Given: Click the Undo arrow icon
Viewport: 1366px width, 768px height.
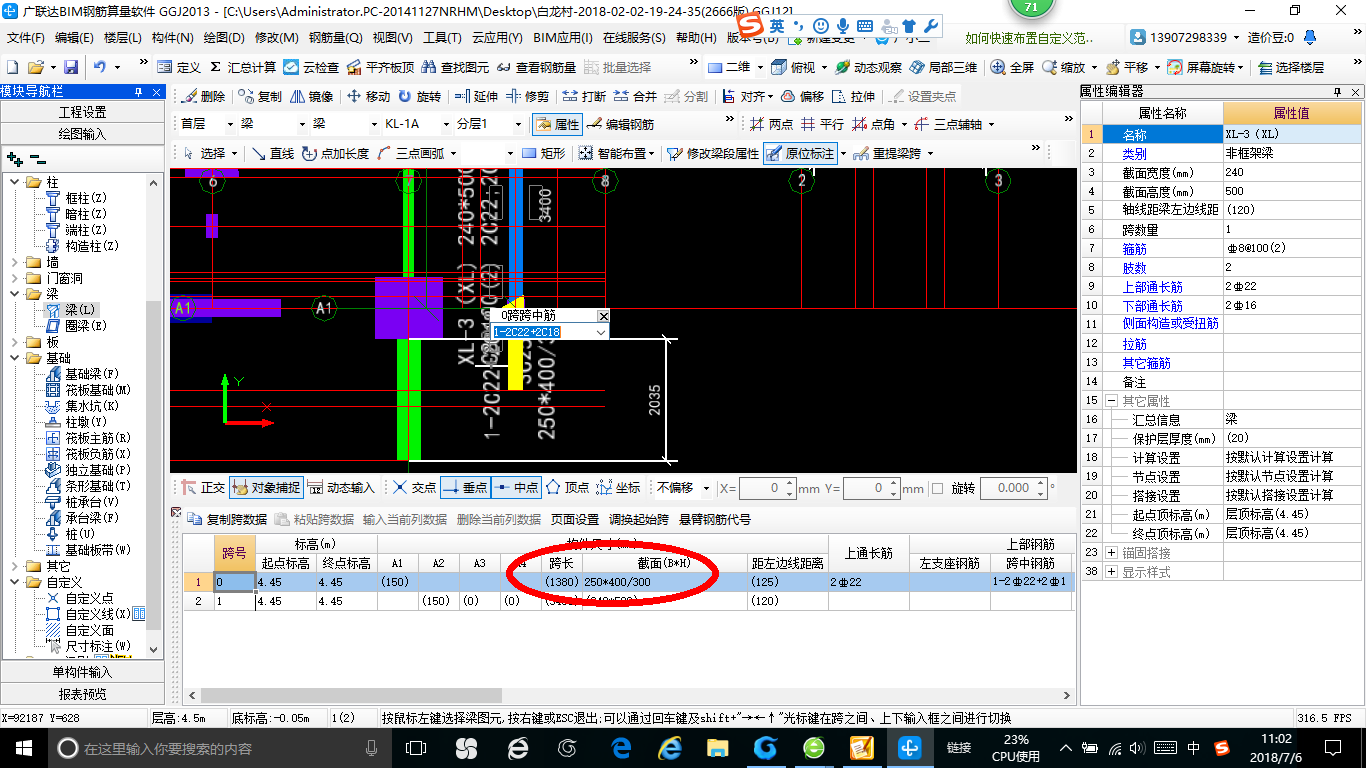Looking at the screenshot, I should pos(100,67).
